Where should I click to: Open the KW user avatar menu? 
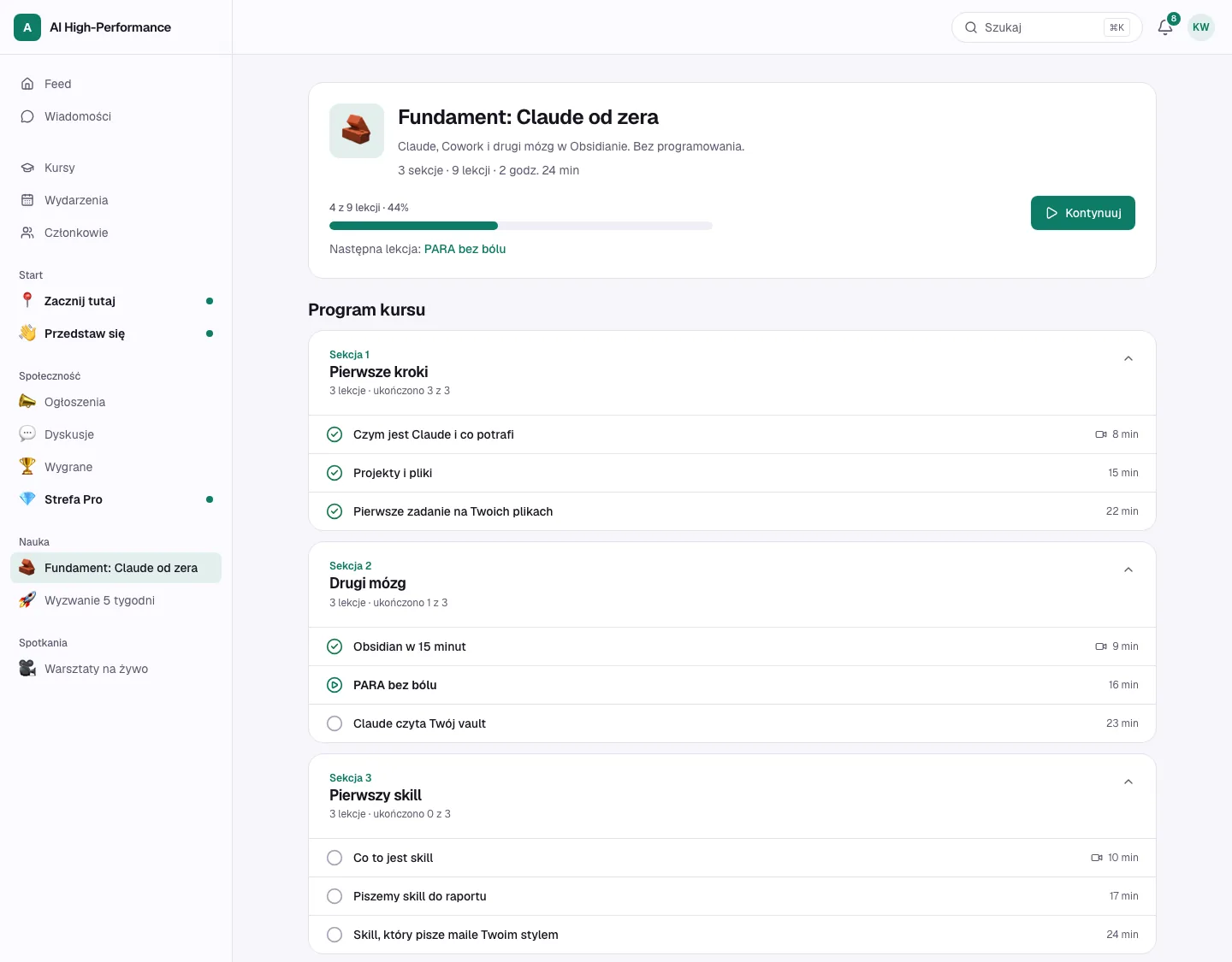pyautogui.click(x=1201, y=27)
